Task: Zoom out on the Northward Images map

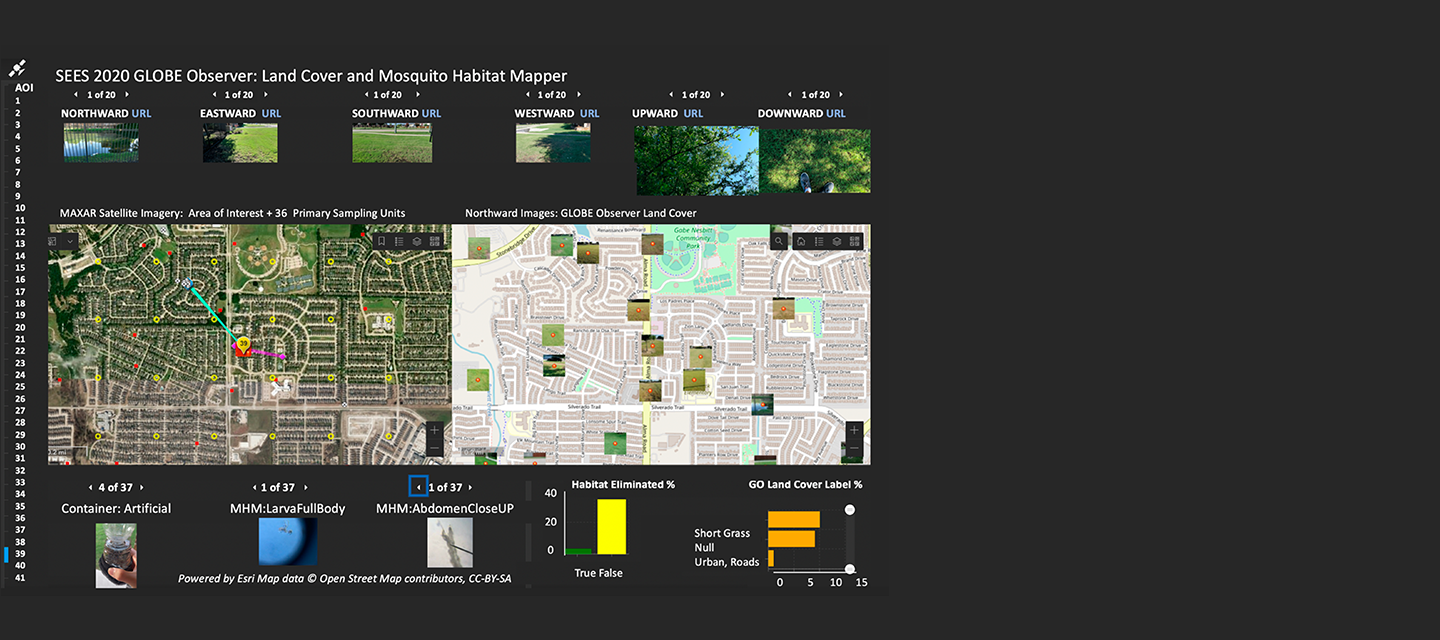Action: (x=854, y=449)
